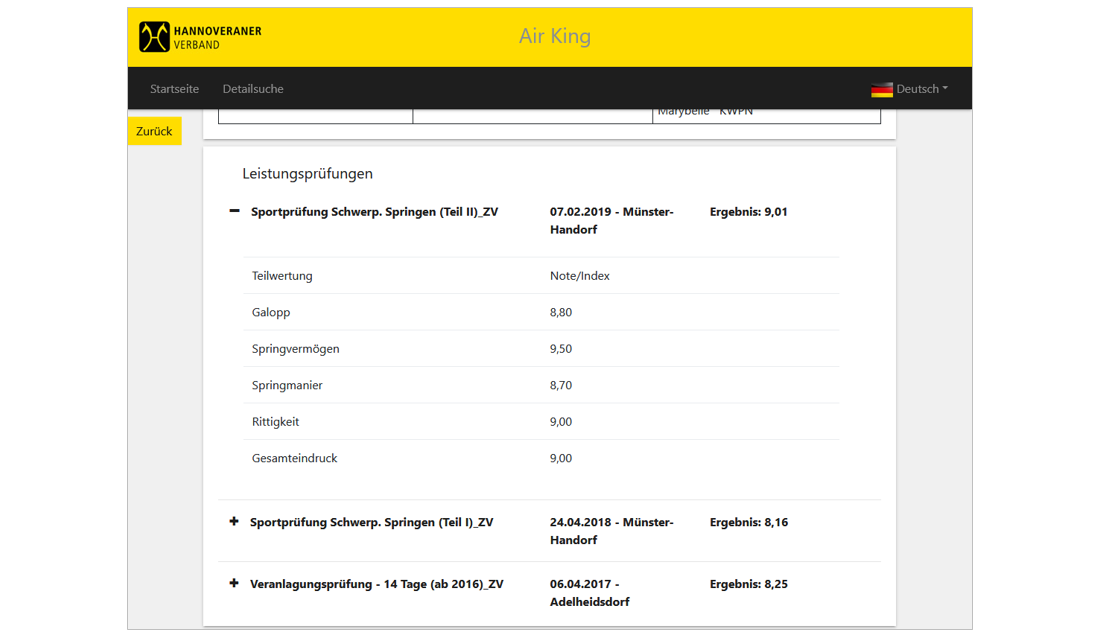
Task: Select Sportprüfung Schwerp. Springen (Teil I)_ZV title
Action: (x=372, y=522)
